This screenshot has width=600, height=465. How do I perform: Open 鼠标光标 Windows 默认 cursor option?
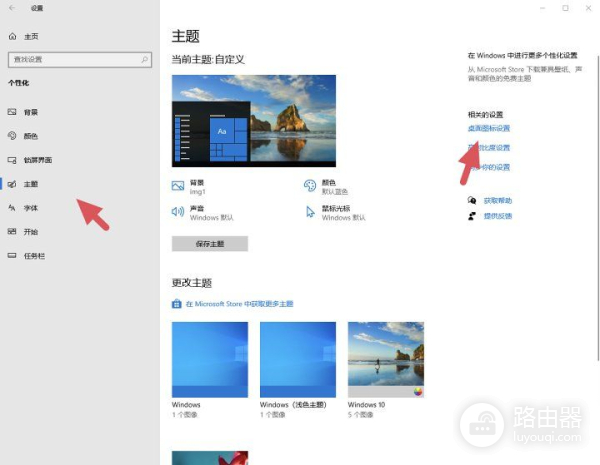336,213
